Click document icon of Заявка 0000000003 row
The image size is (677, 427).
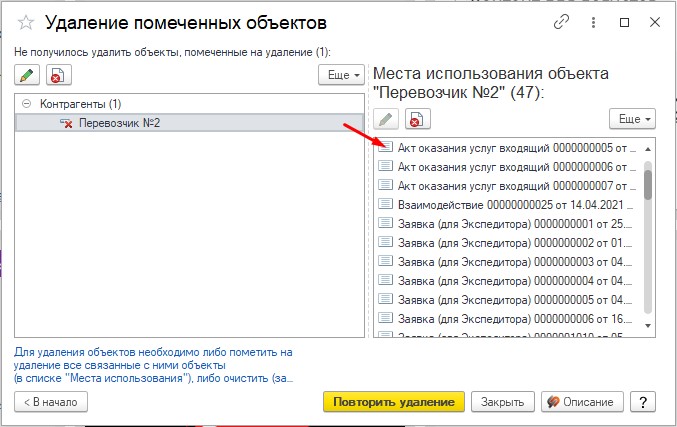386,260
